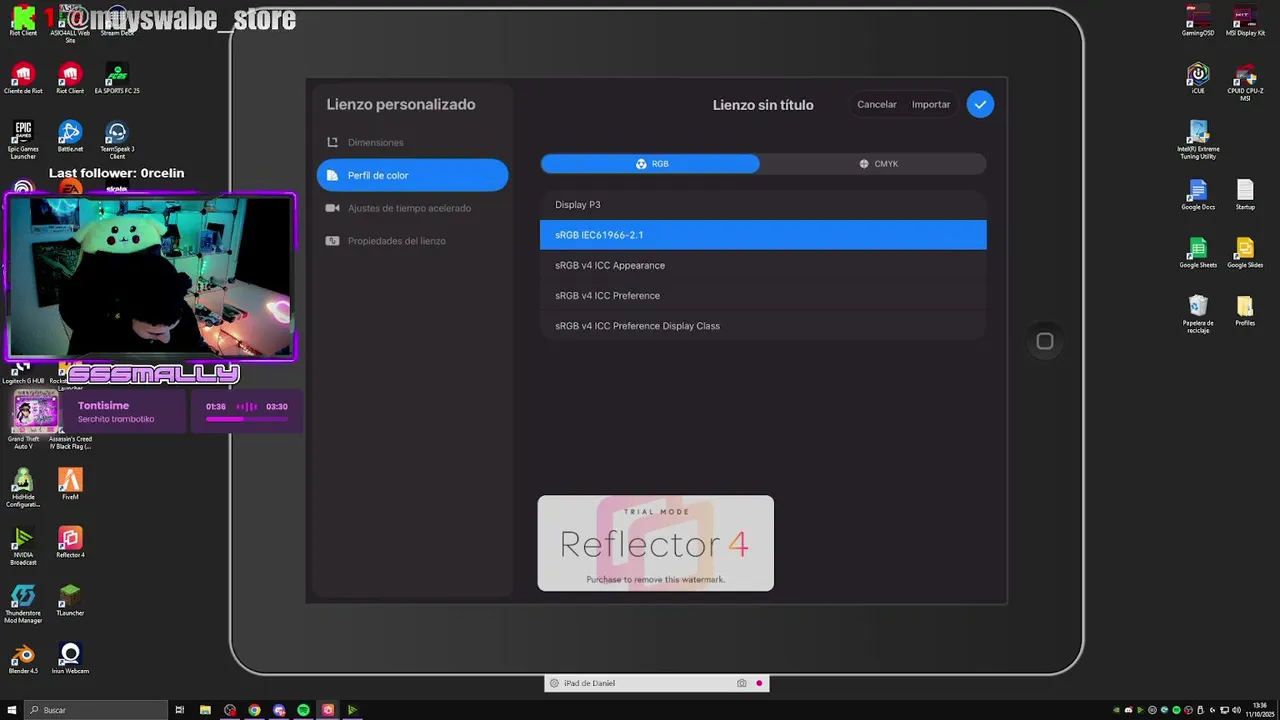Choose the Display P3 color profile
This screenshot has height=720, width=1280.
pyautogui.click(x=763, y=204)
